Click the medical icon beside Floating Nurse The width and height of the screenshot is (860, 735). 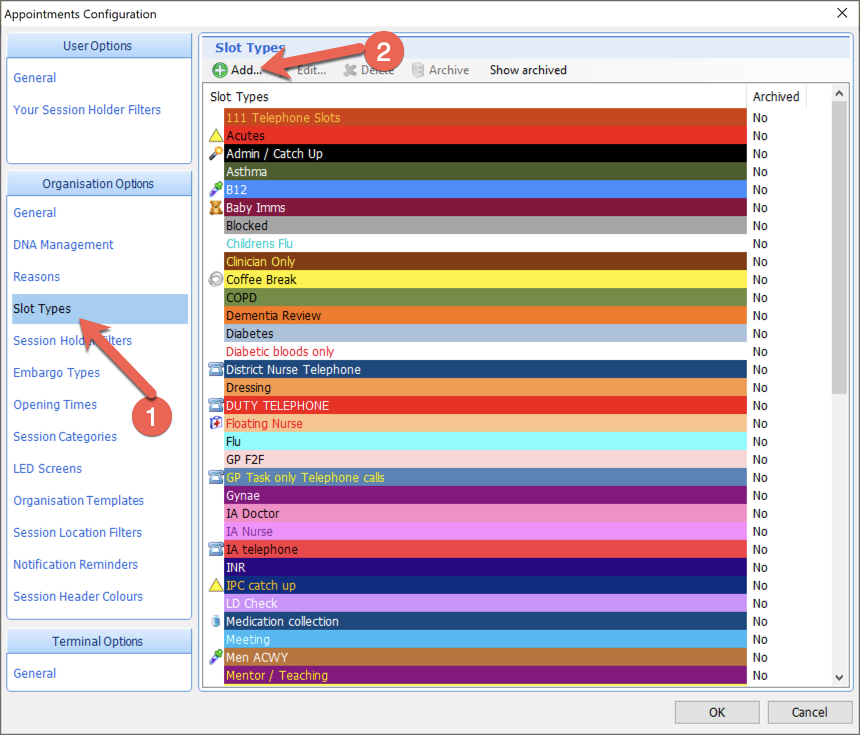216,423
